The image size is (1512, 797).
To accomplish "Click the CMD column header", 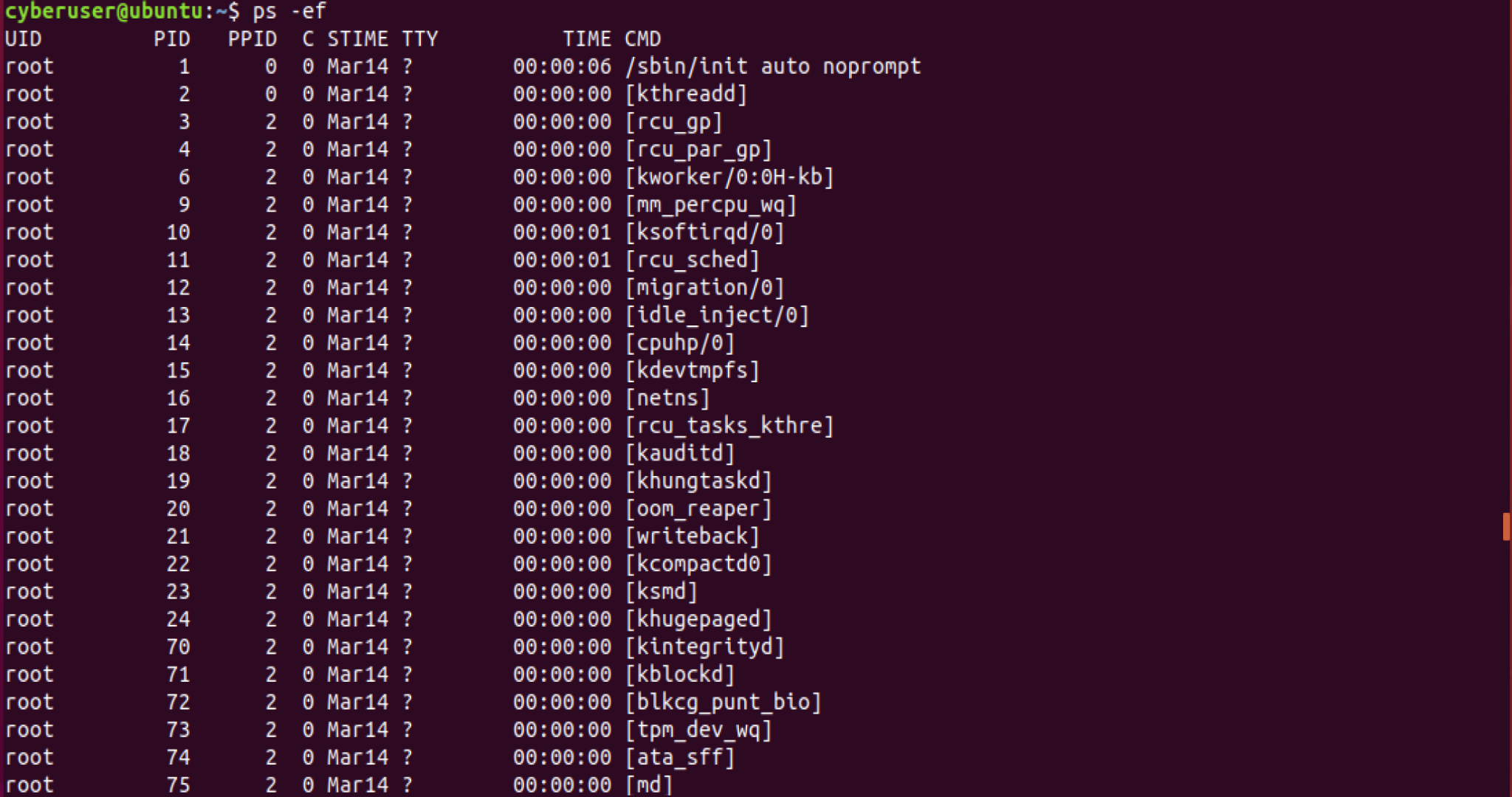I will pyautogui.click(x=642, y=39).
